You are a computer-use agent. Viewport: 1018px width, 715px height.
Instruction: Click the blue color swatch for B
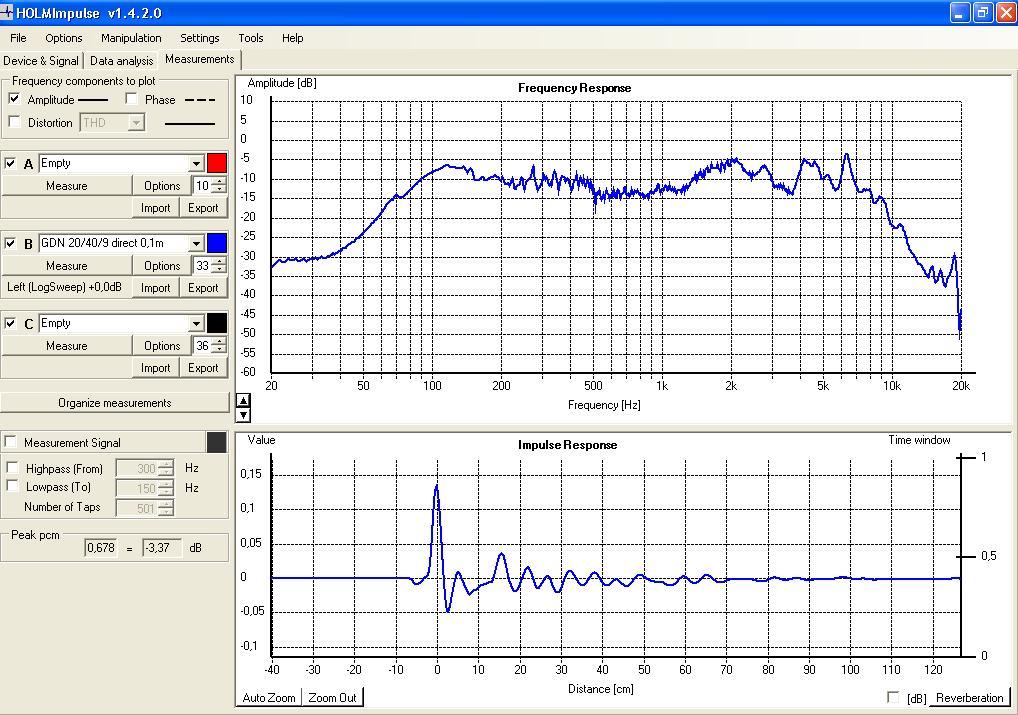click(x=217, y=243)
